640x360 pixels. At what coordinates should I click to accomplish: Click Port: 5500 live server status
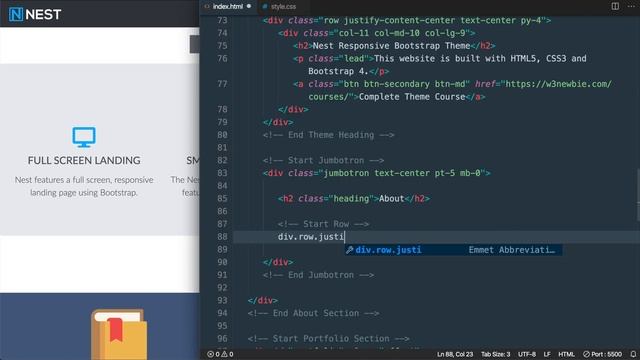tap(602, 354)
